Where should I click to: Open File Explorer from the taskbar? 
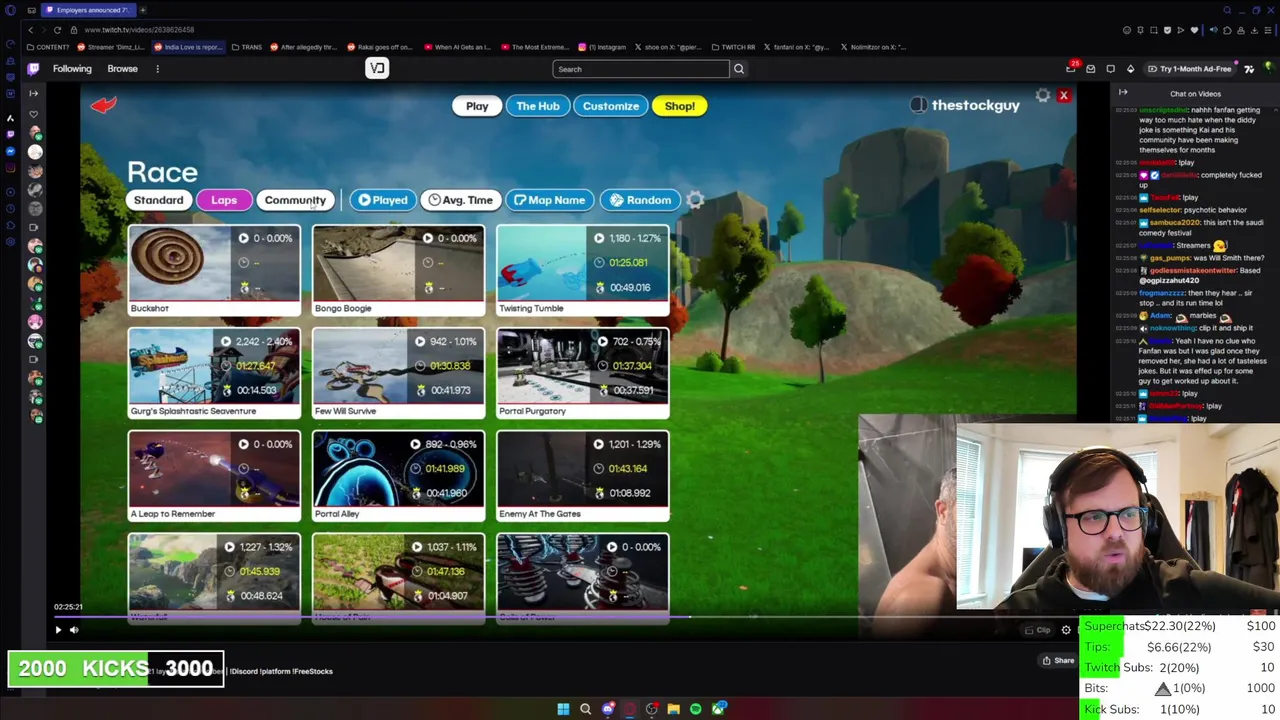click(673, 709)
